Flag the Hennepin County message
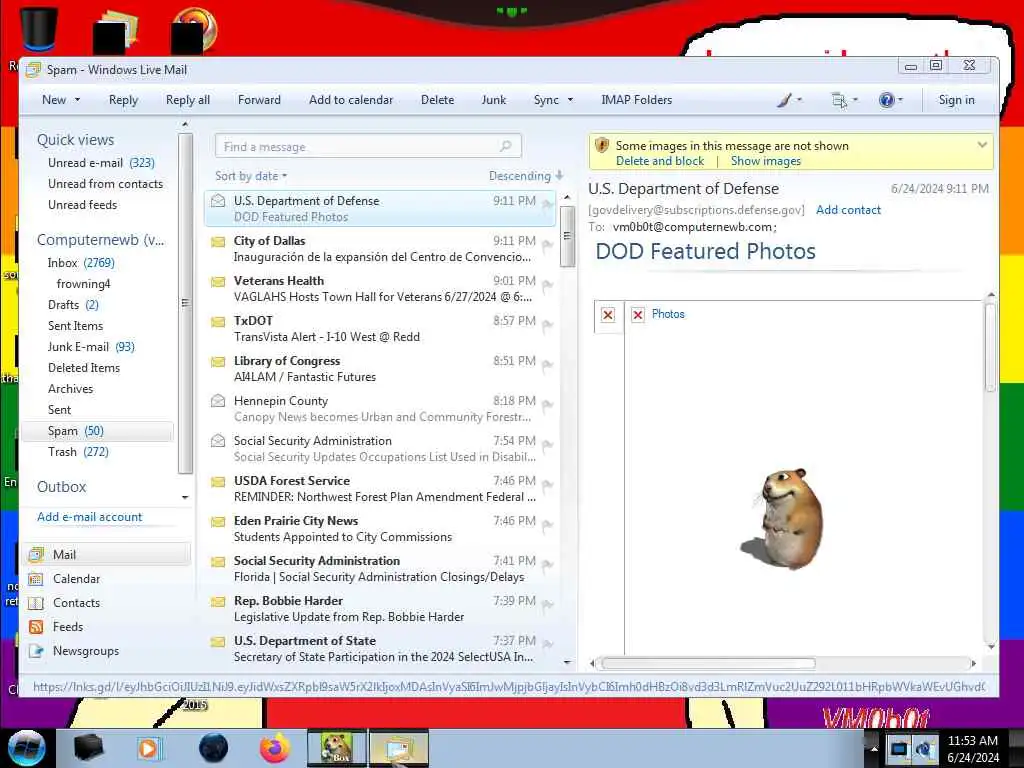The width and height of the screenshot is (1024, 768). click(547, 406)
